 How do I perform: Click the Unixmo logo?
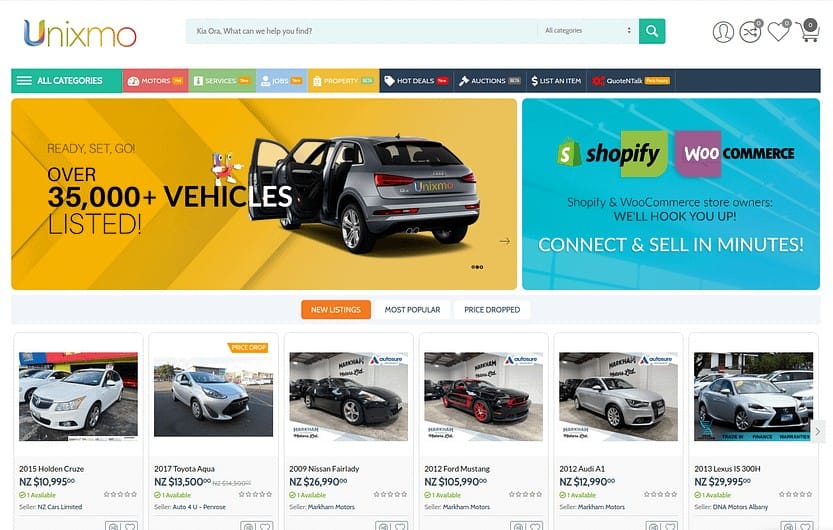click(x=80, y=33)
